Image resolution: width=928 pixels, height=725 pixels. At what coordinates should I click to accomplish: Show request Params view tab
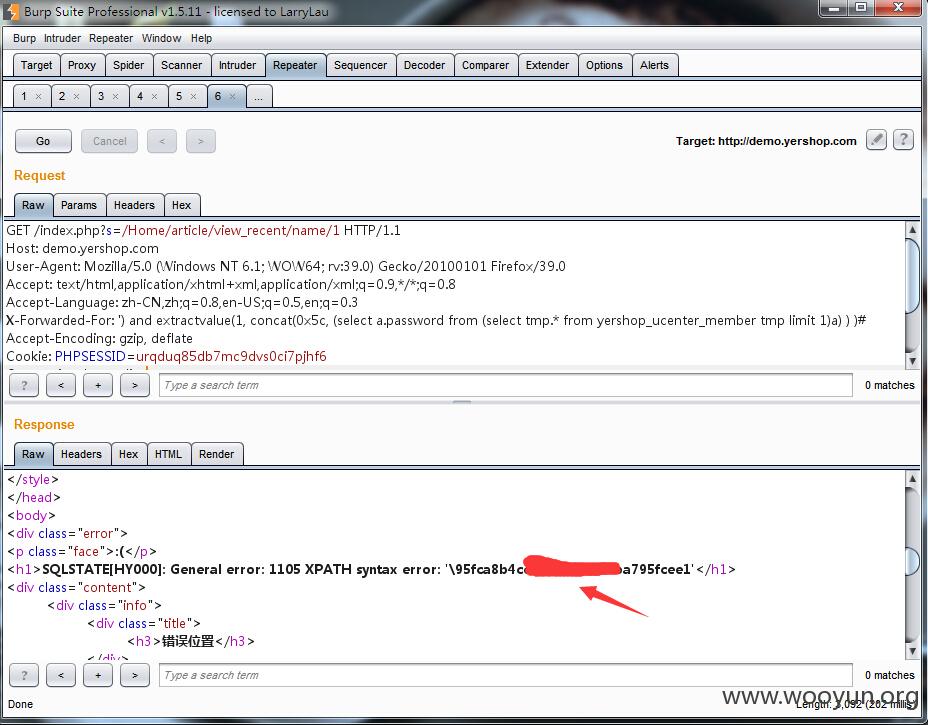[x=79, y=205]
